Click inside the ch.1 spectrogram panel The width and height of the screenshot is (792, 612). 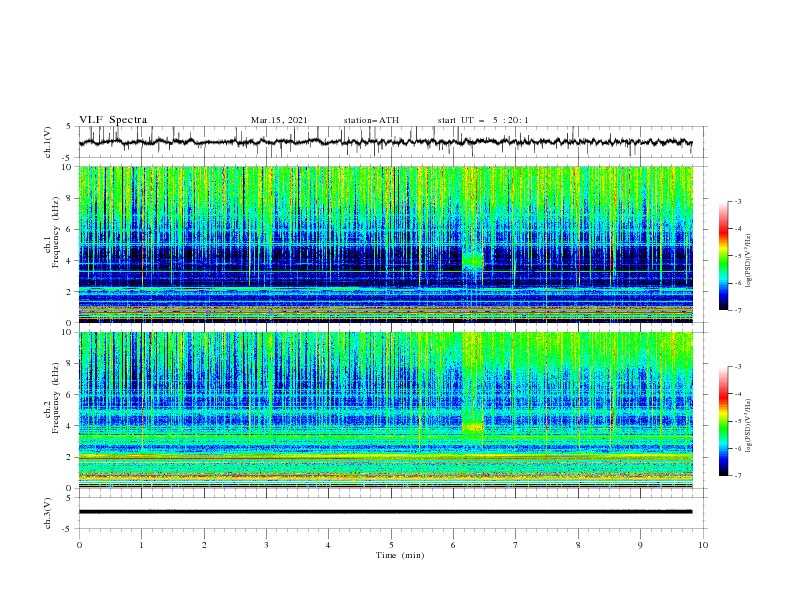[385, 244]
